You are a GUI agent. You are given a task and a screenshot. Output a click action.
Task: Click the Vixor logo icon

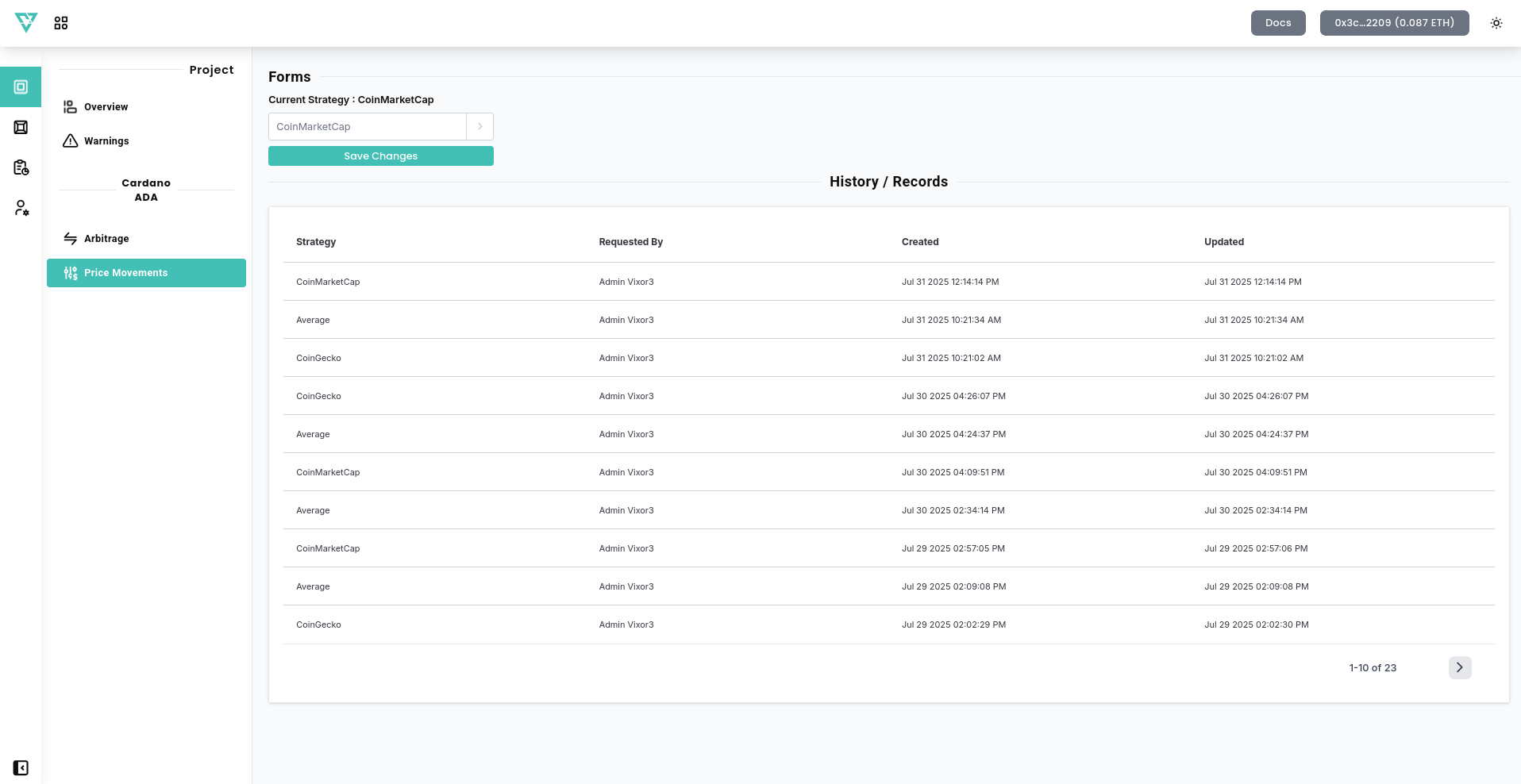pos(26,22)
